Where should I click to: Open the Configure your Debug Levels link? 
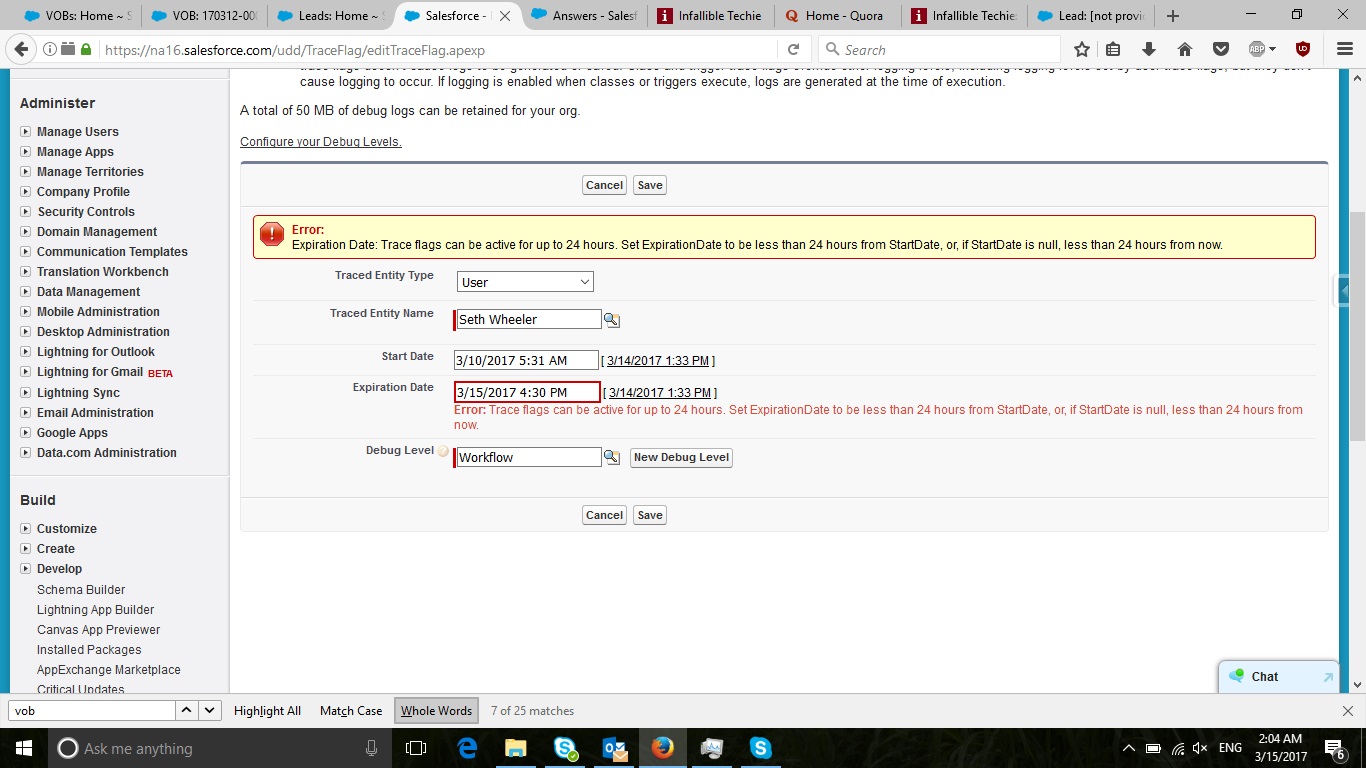(x=320, y=141)
